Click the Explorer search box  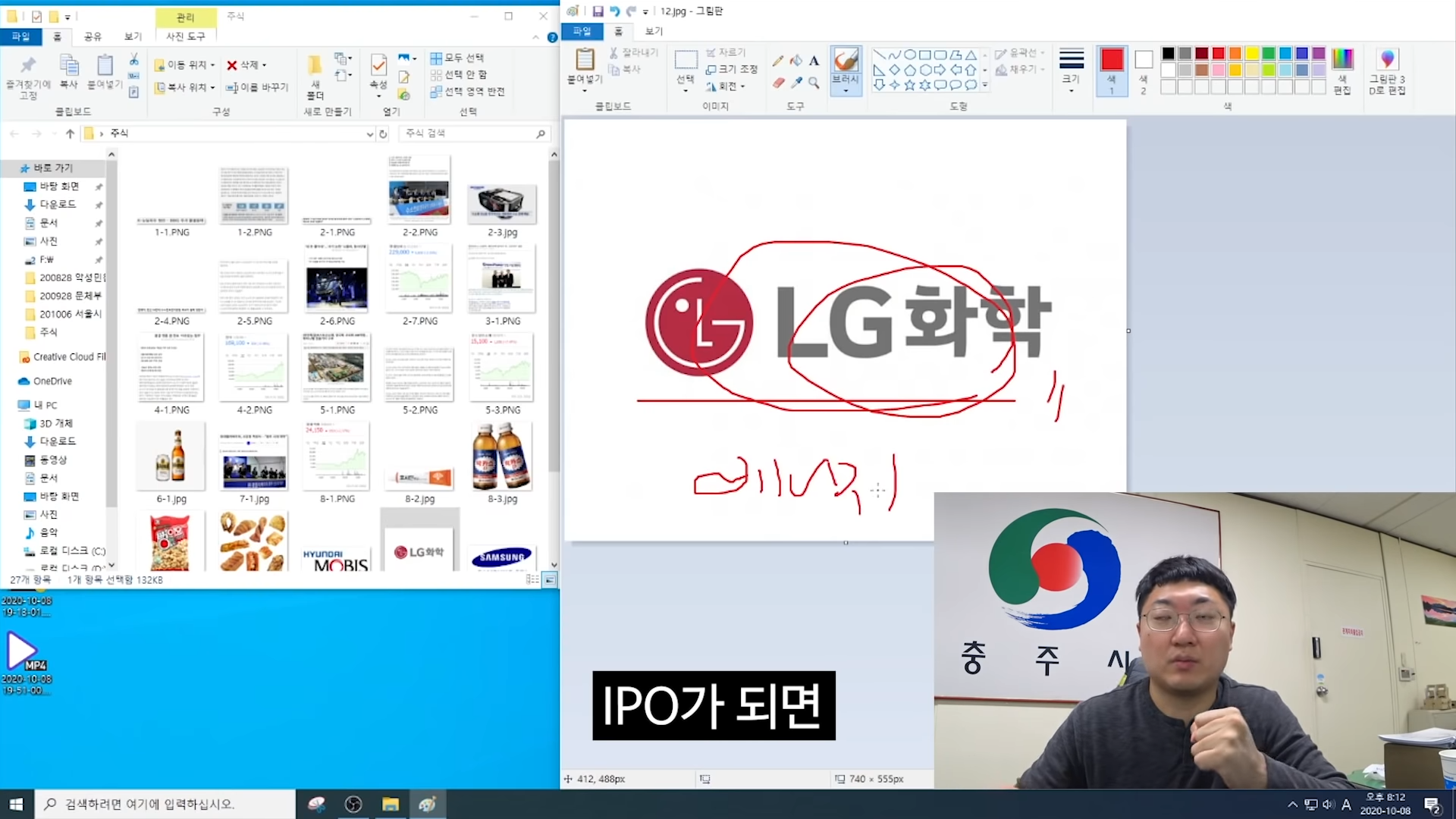coord(474,133)
